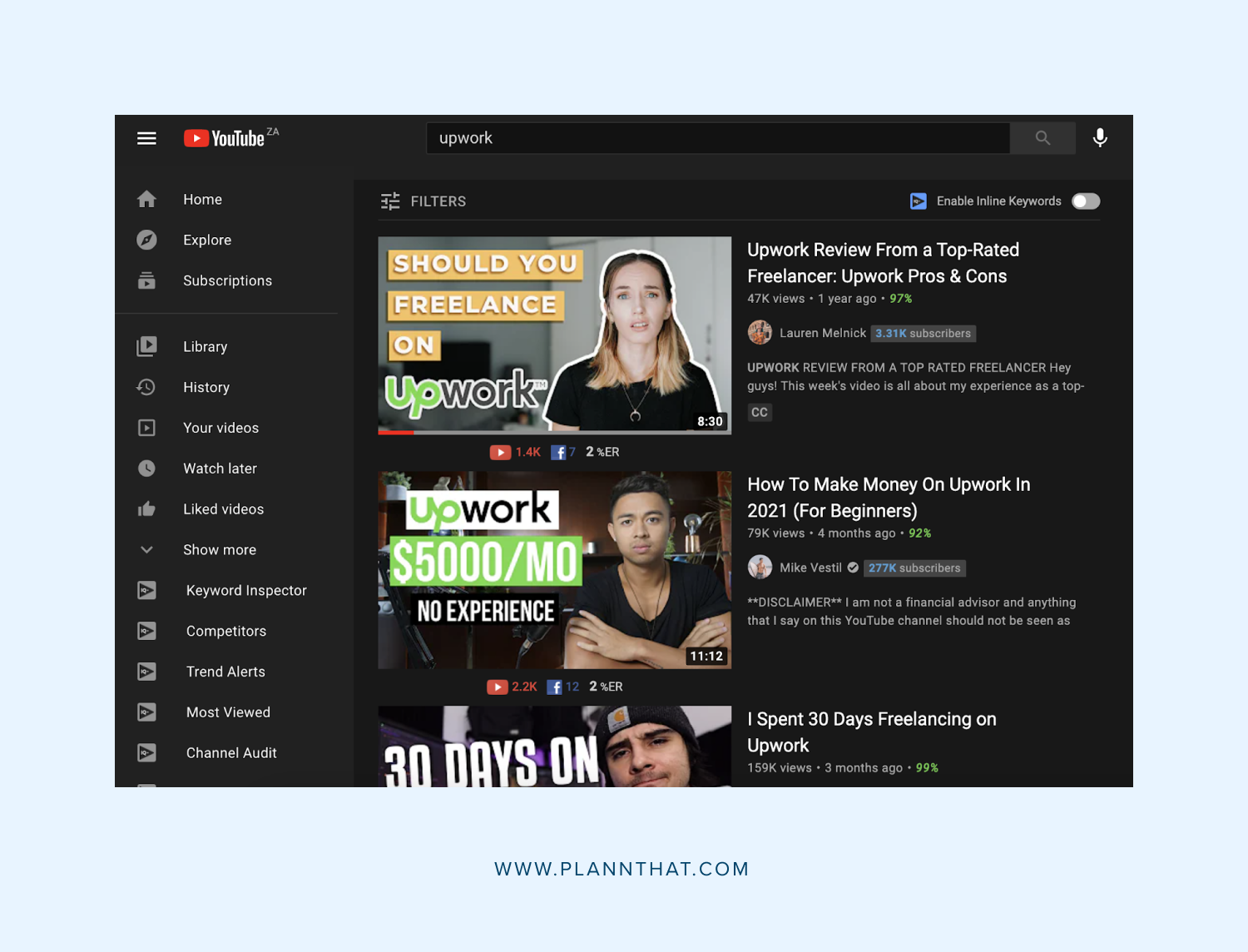Open Library in the sidebar

click(x=206, y=347)
